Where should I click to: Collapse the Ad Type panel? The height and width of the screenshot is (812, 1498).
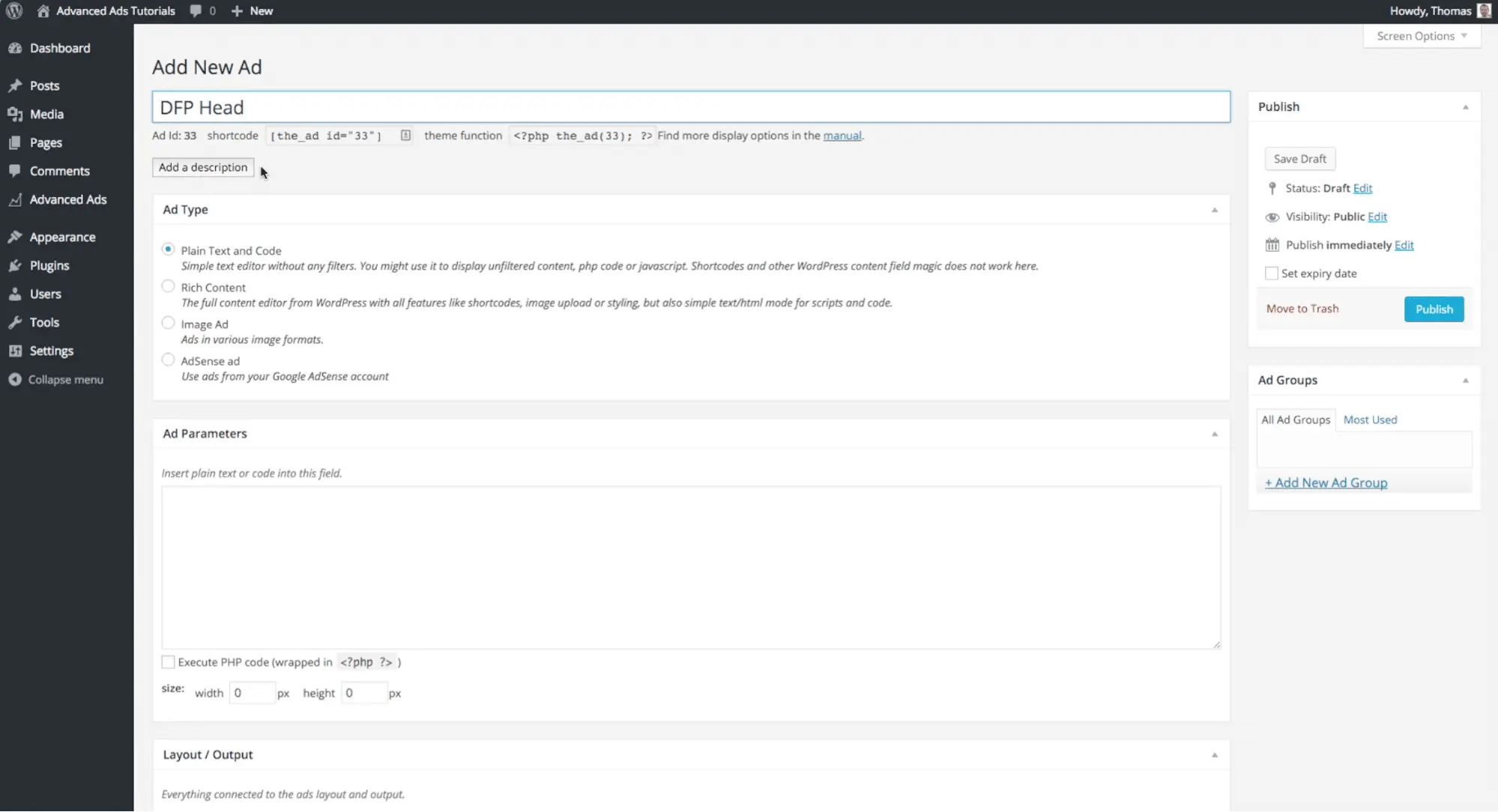pos(1214,210)
